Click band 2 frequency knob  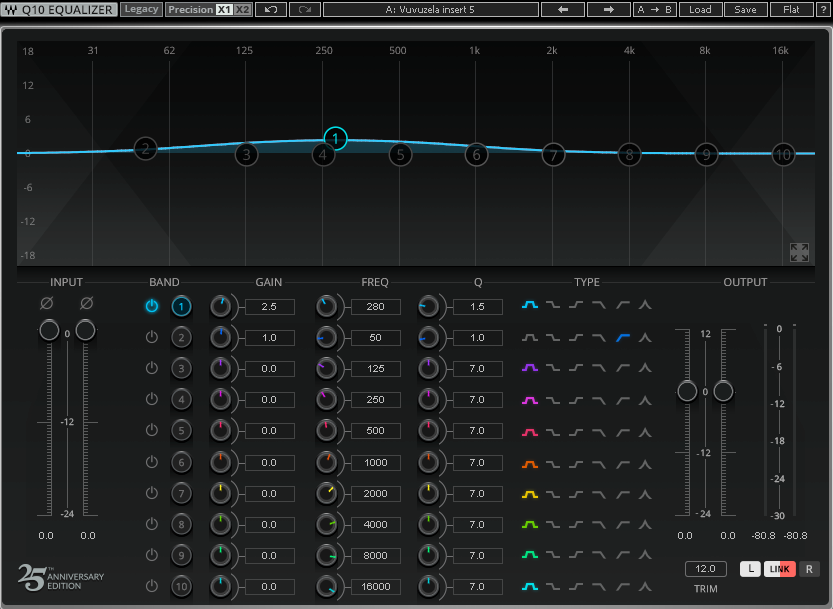point(326,337)
